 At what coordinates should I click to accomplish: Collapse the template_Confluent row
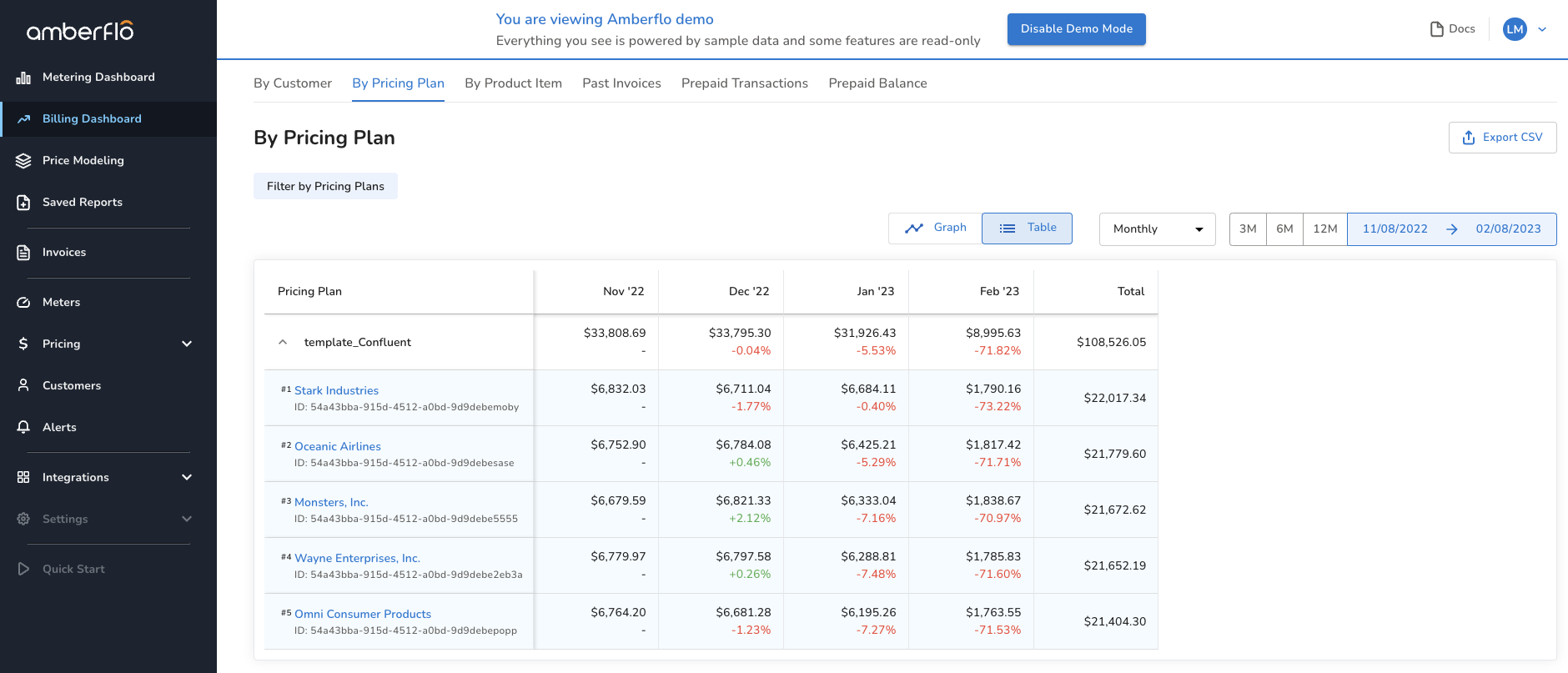click(283, 342)
